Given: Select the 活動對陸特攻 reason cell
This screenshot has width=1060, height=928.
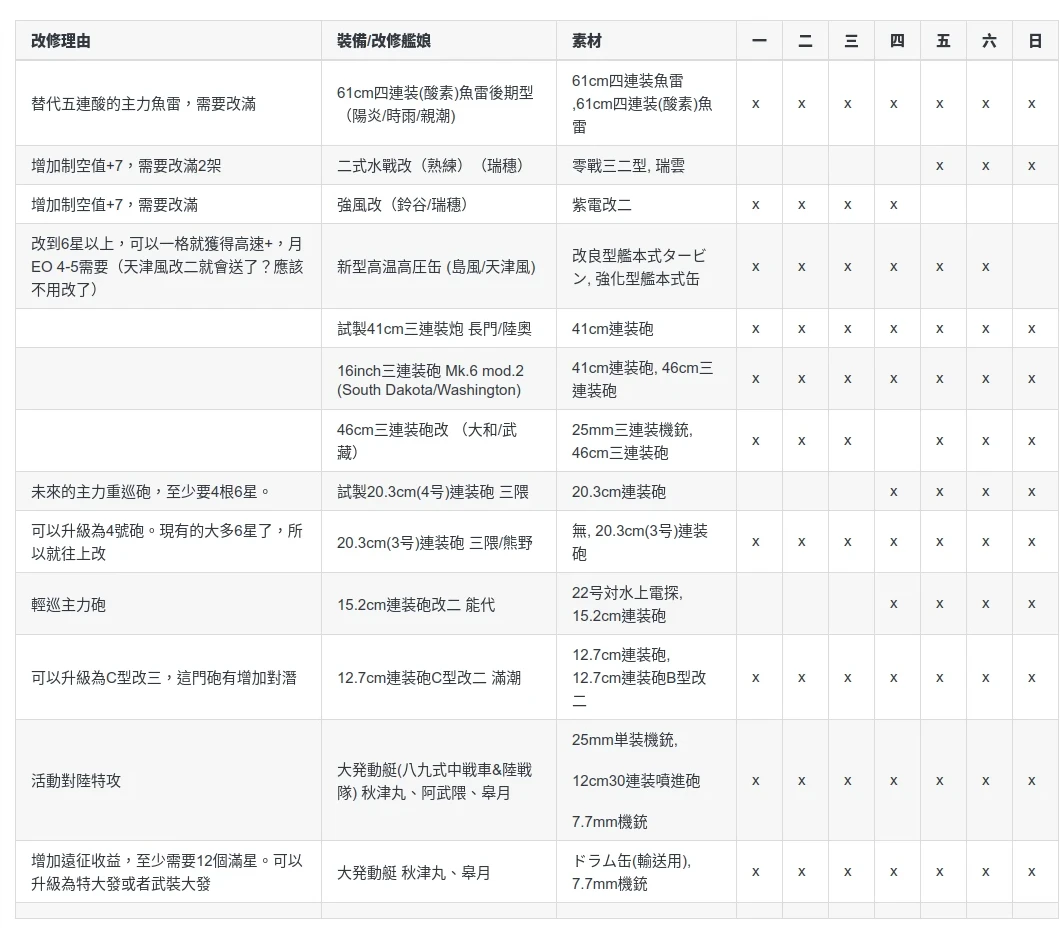Looking at the screenshot, I should pos(76,781).
